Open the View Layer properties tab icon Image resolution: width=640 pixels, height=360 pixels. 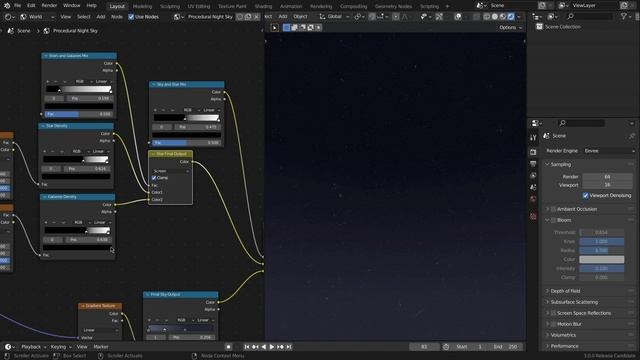[x=533, y=175]
